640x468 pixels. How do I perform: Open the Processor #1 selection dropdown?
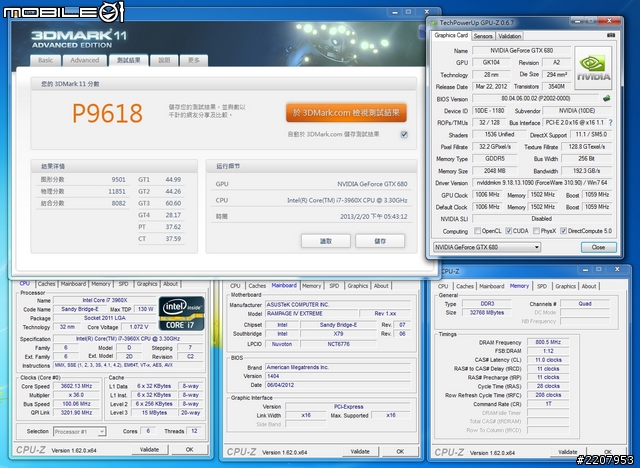tap(80, 431)
